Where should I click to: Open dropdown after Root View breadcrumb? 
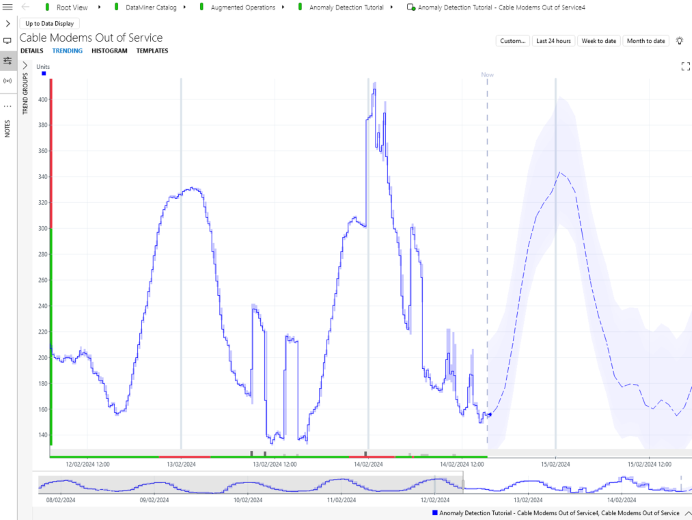coord(99,7)
